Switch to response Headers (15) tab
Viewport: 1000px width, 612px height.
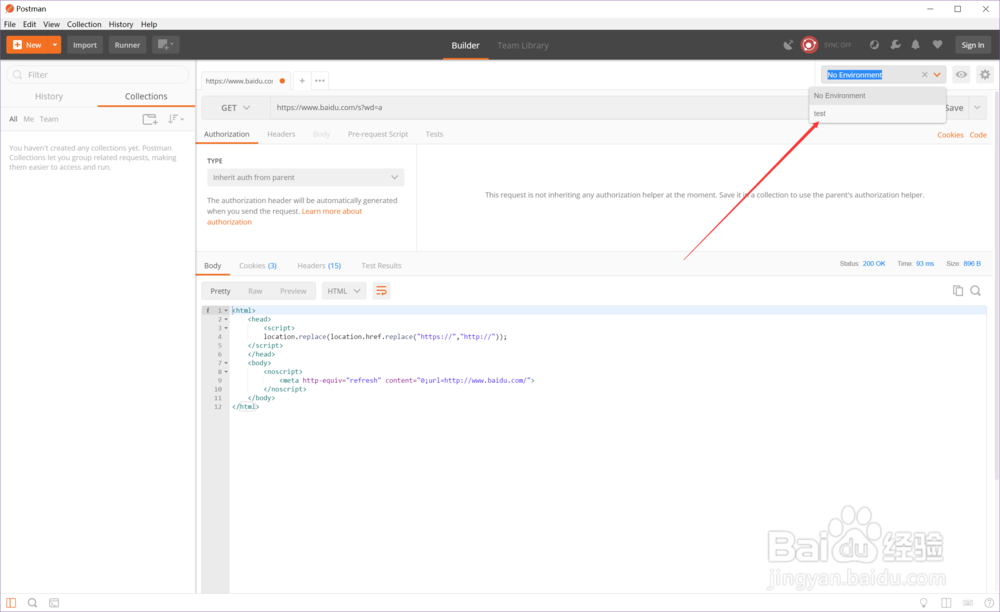319,266
